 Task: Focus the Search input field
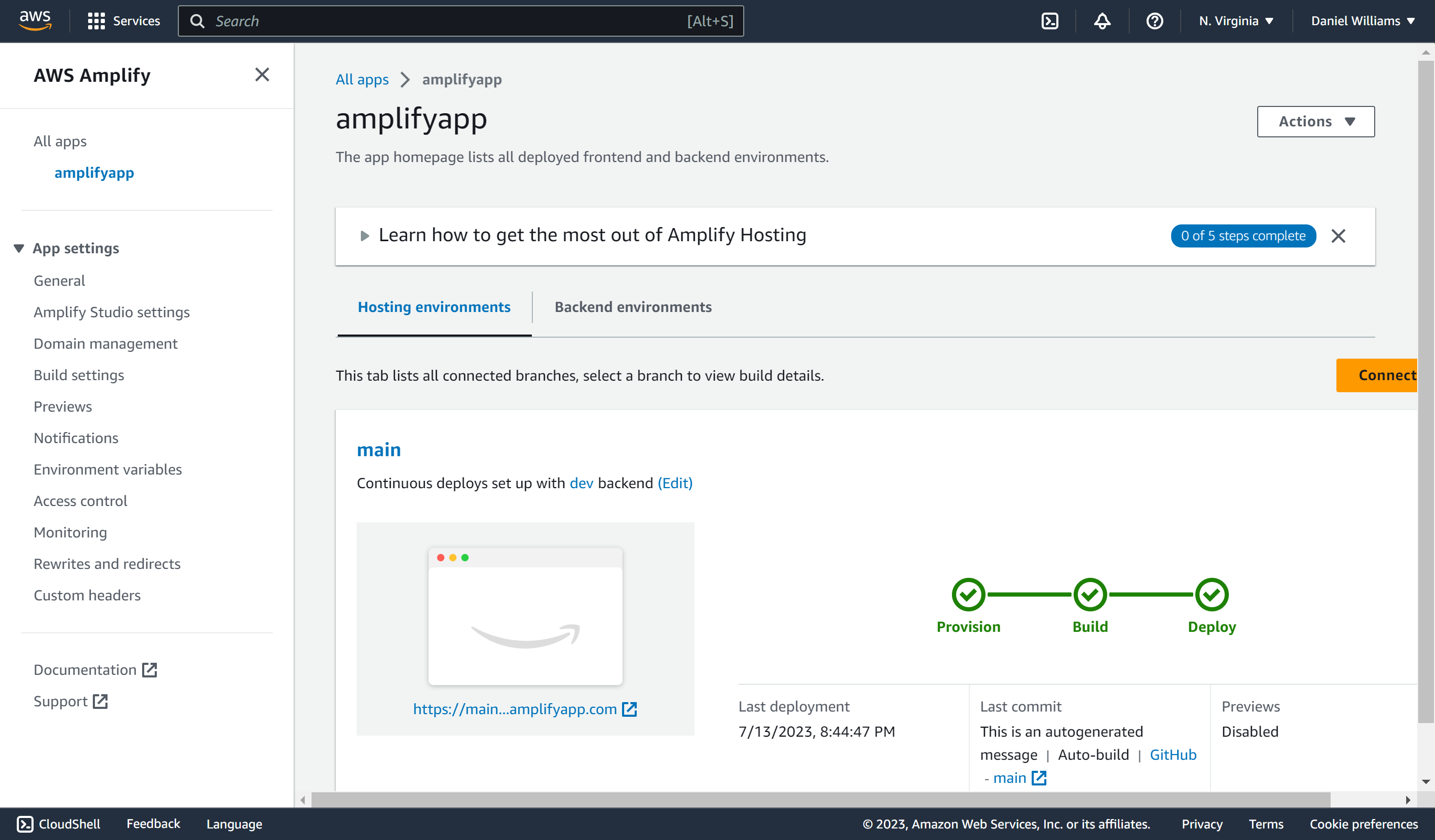[461, 21]
